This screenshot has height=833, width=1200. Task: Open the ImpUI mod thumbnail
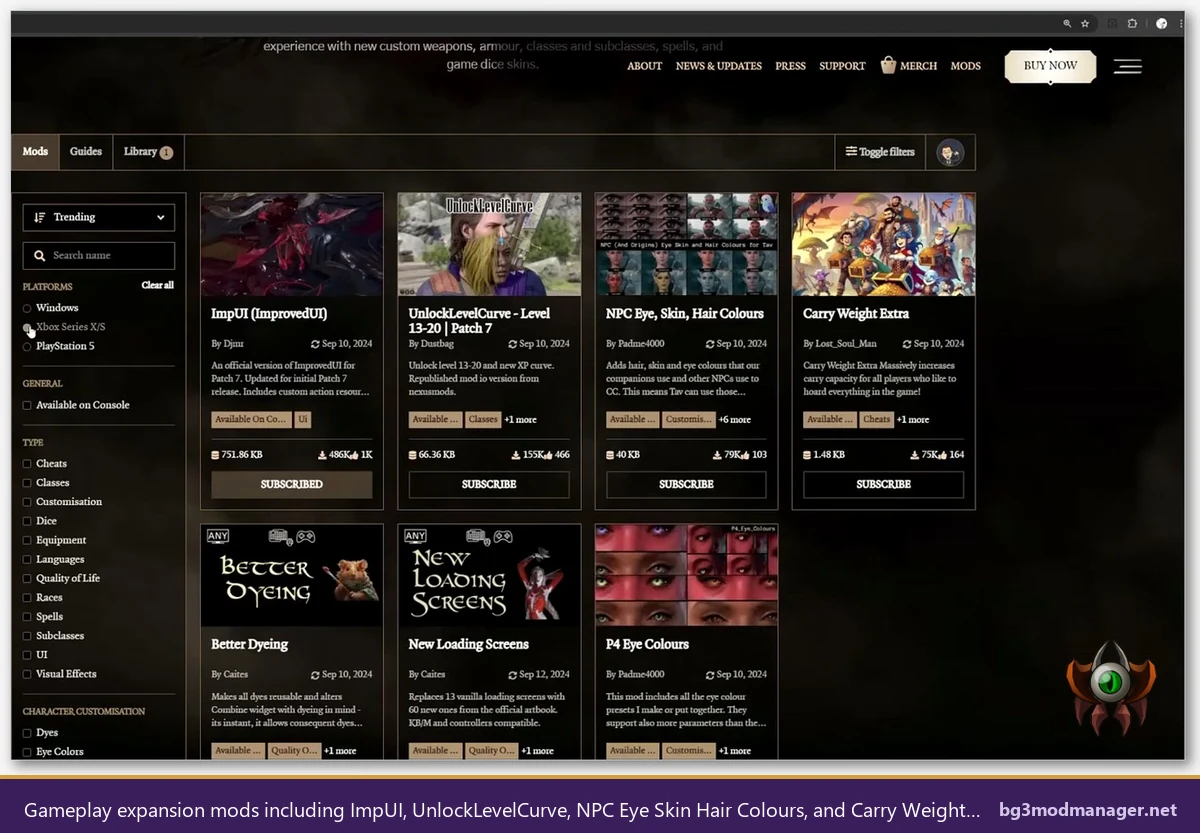click(x=292, y=245)
